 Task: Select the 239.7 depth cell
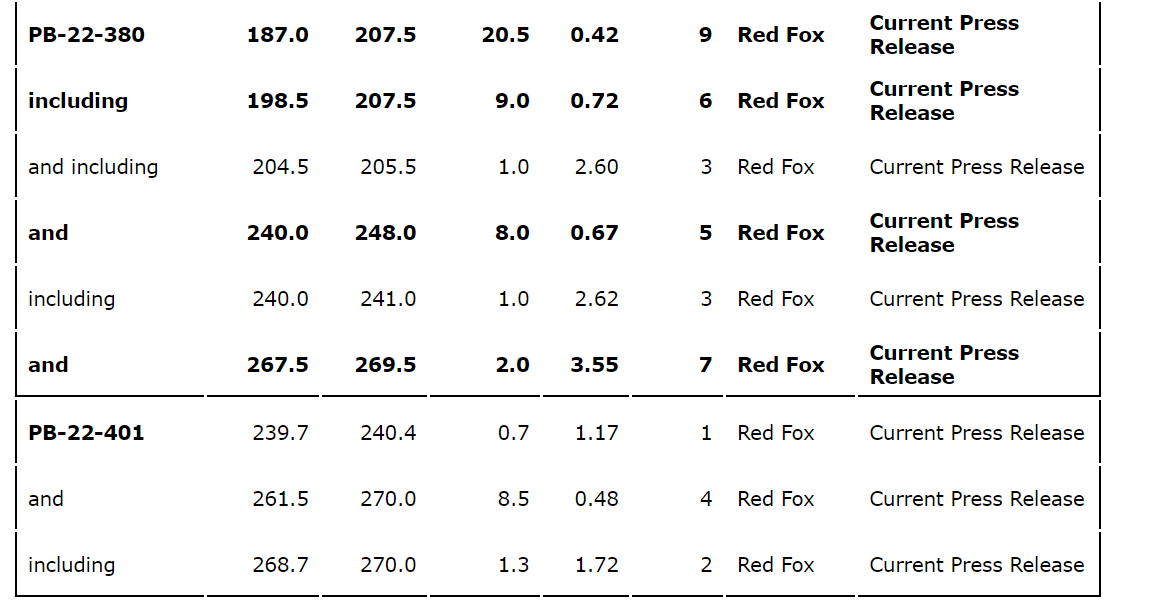point(280,433)
